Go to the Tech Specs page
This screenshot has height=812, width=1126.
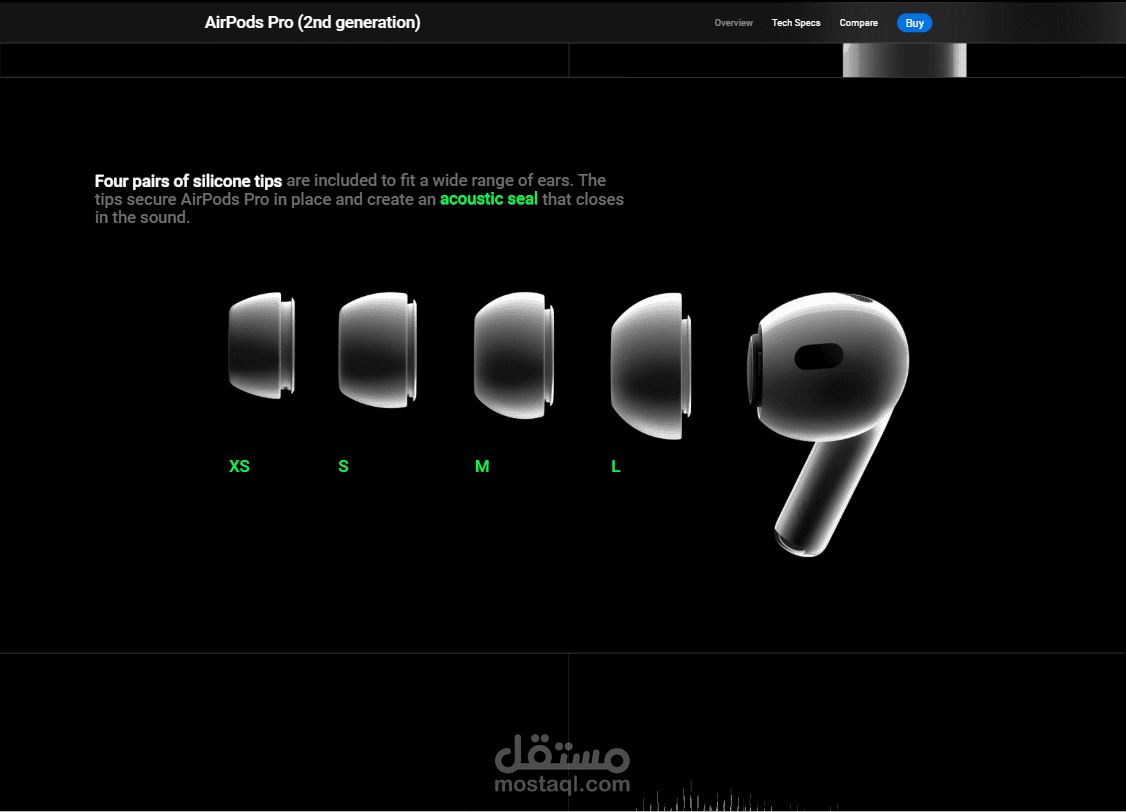coord(796,23)
